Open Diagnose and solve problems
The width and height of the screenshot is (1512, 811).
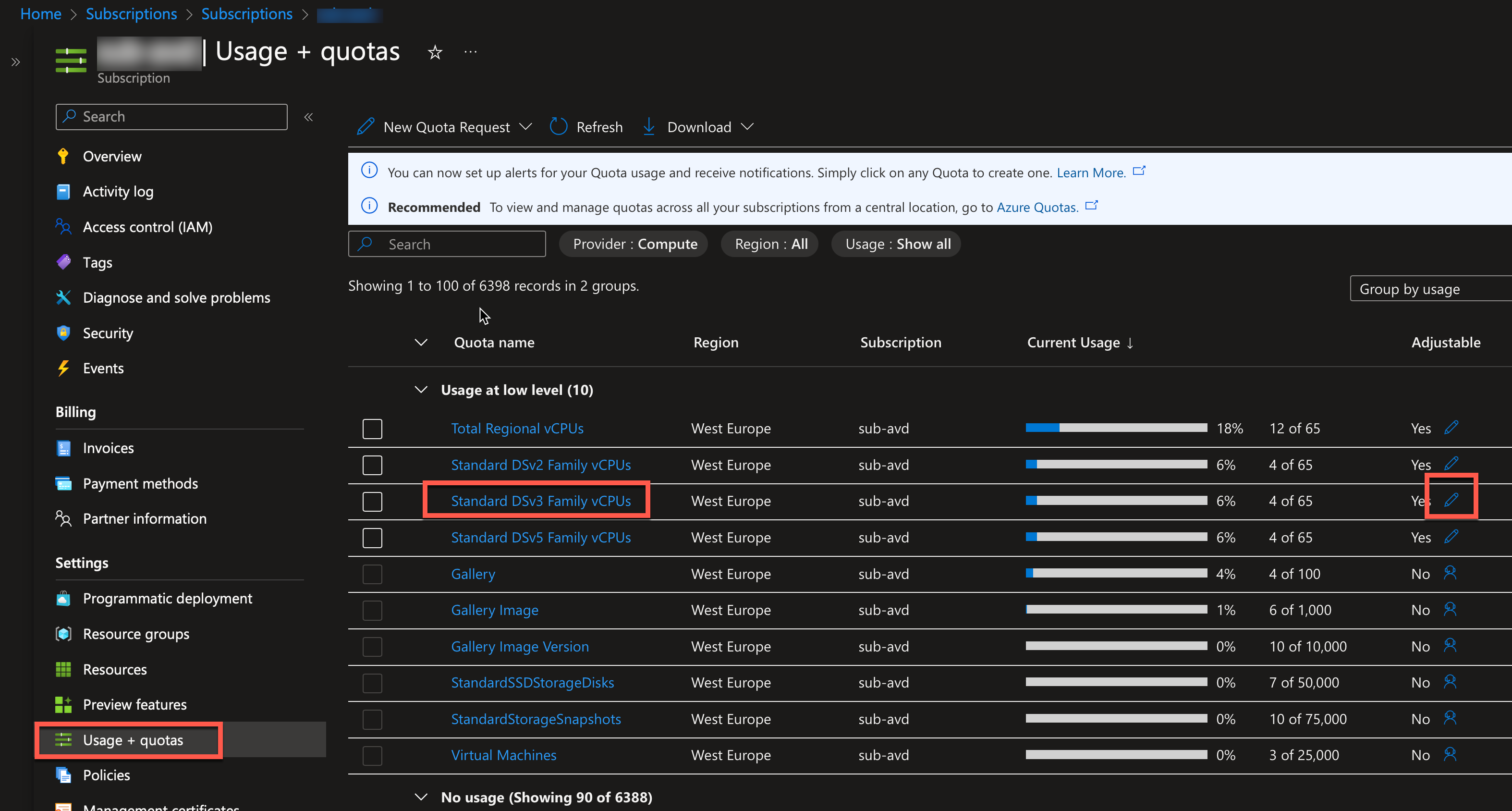tap(177, 298)
